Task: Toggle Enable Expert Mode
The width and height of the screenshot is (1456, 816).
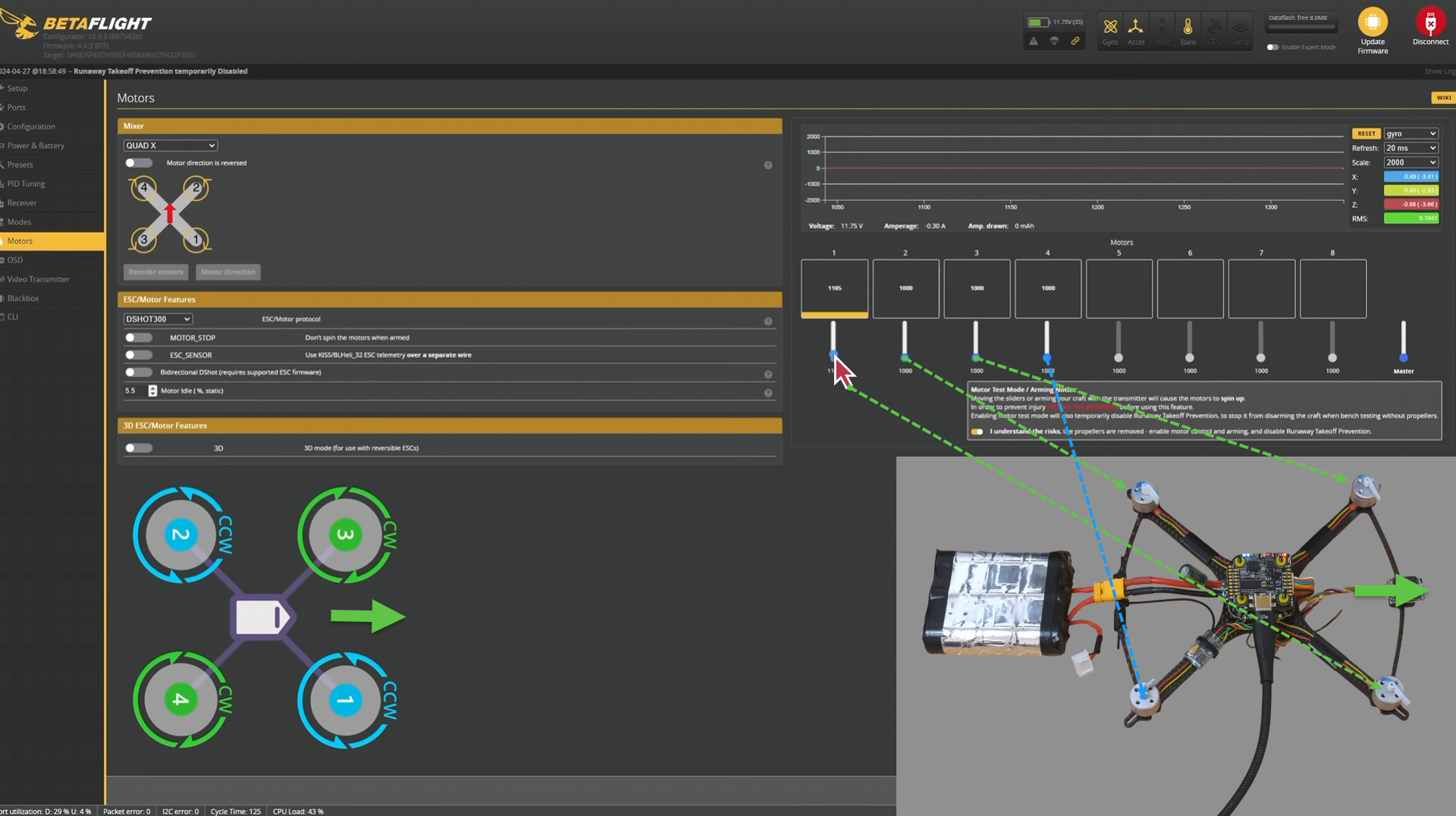Action: [1272, 47]
